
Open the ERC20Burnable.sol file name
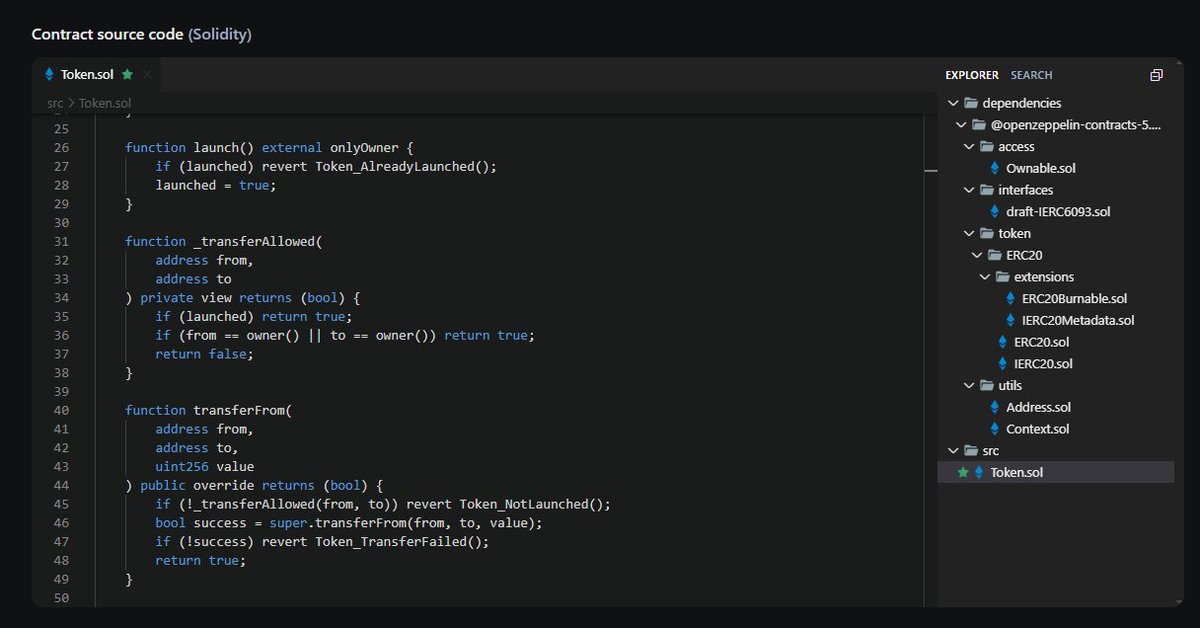[x=1075, y=298]
